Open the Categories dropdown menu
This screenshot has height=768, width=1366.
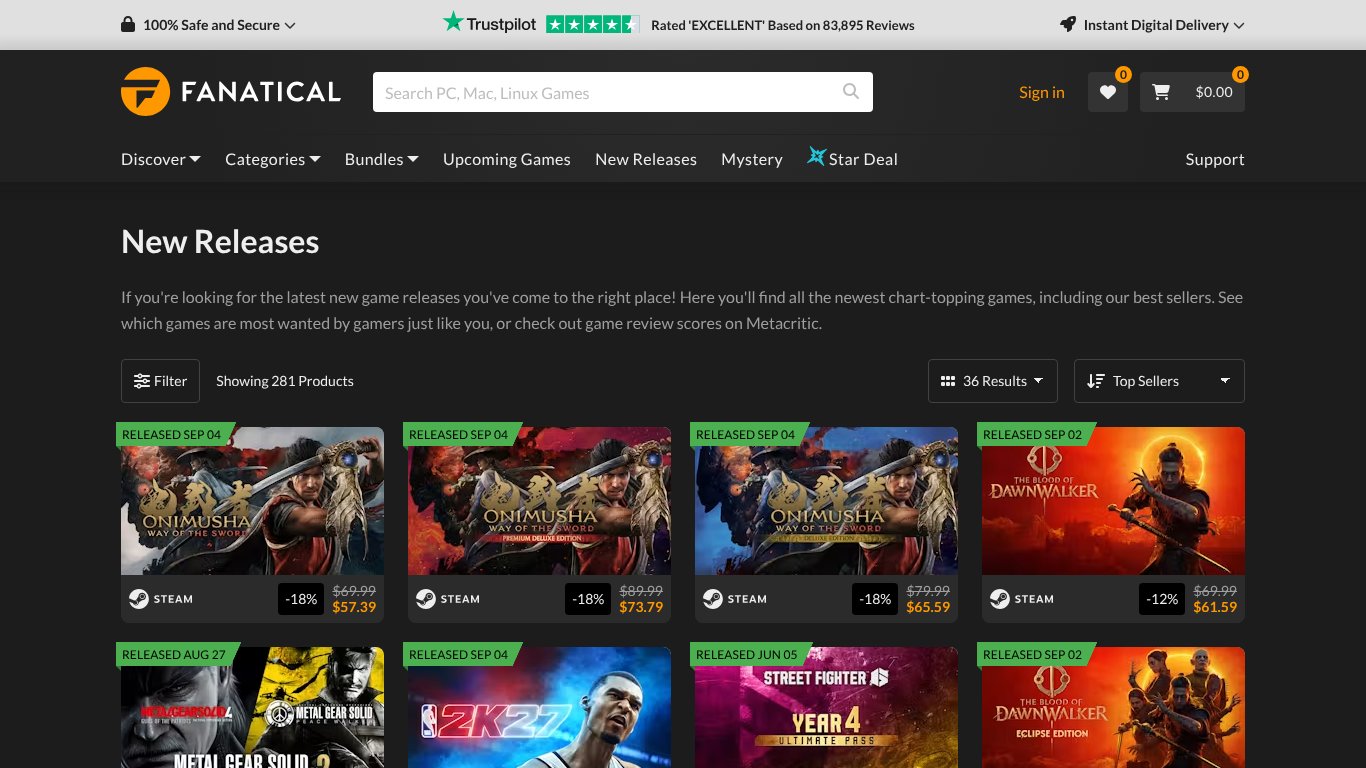(x=273, y=159)
